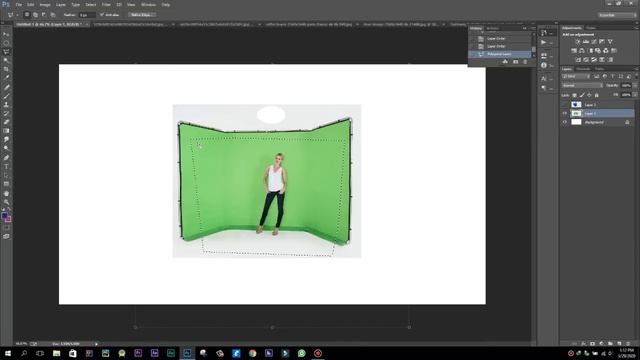Select the Crop tool

6,69
